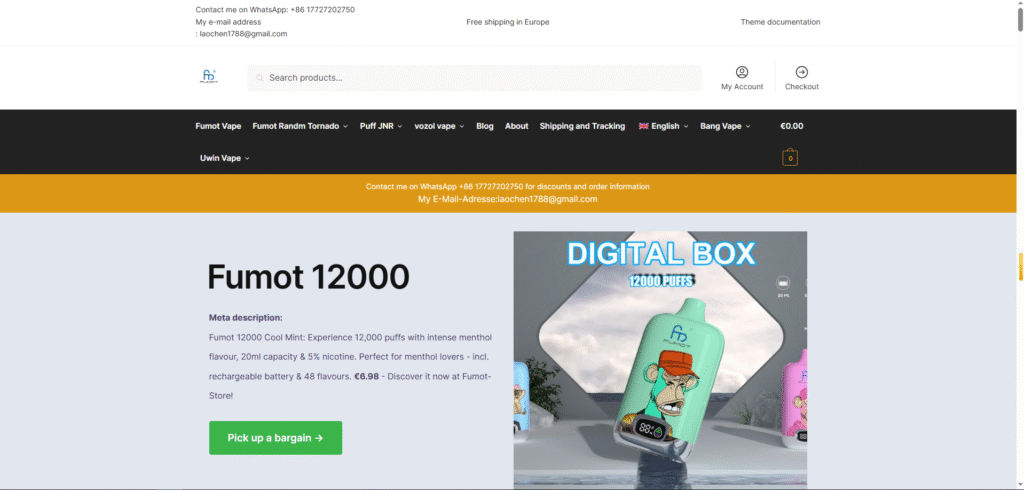Open the My Account user icon
The height and width of the screenshot is (490, 1024).
pos(742,72)
